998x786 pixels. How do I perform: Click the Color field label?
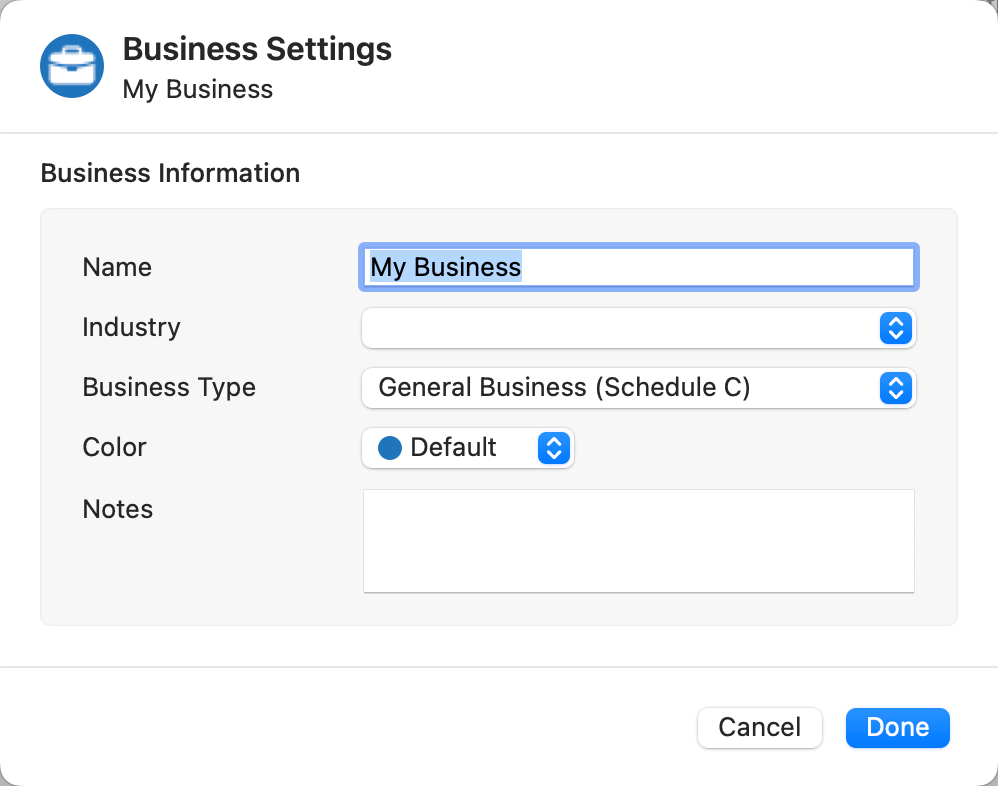tap(115, 447)
